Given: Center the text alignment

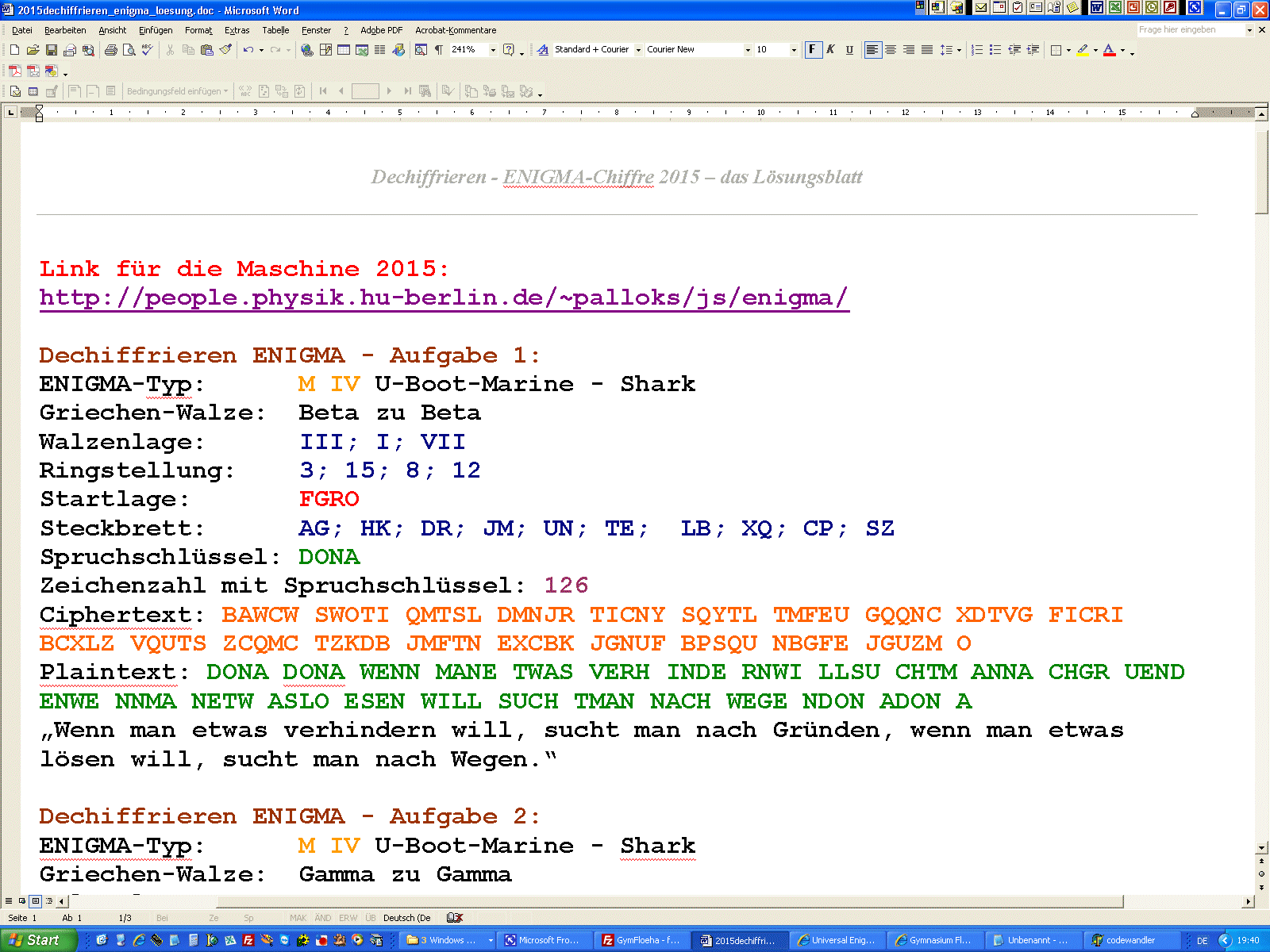Looking at the screenshot, I should (891, 50).
